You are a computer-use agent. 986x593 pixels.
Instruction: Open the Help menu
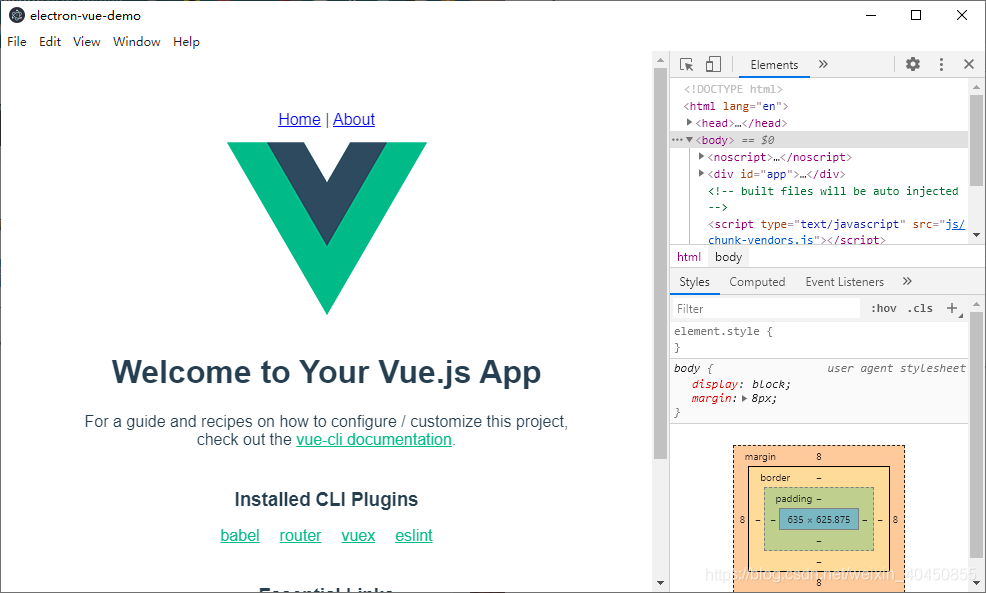point(186,42)
